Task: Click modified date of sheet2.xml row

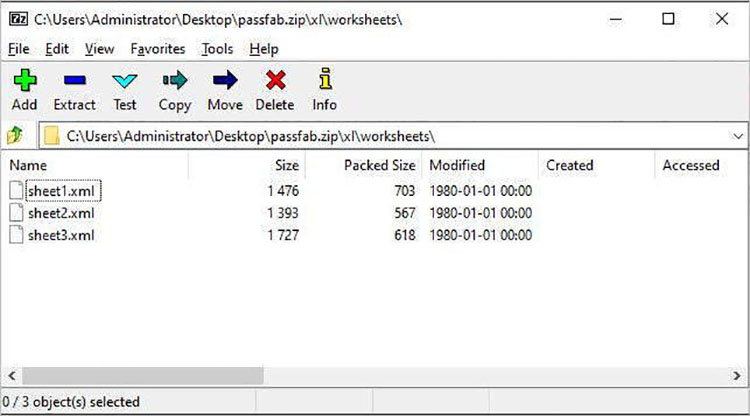Action: (x=481, y=213)
